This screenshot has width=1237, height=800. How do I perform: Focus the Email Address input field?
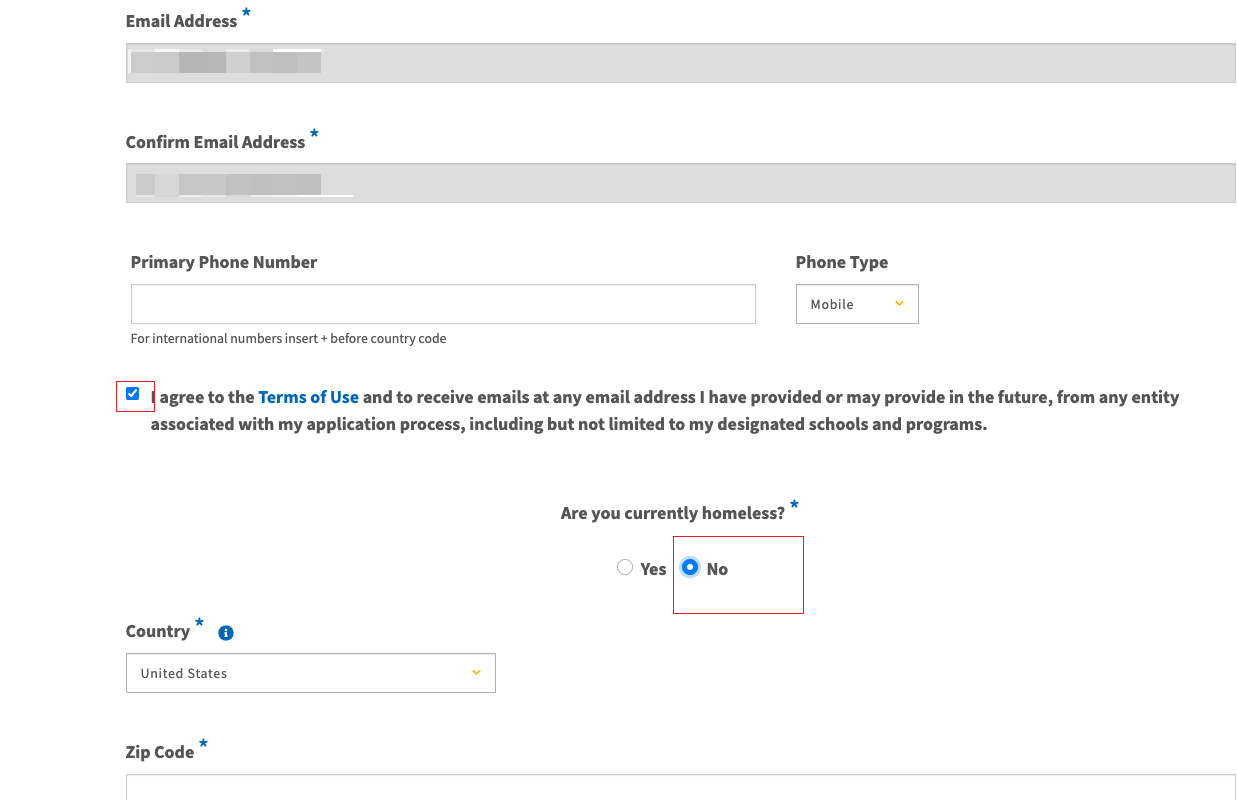pyautogui.click(x=680, y=63)
